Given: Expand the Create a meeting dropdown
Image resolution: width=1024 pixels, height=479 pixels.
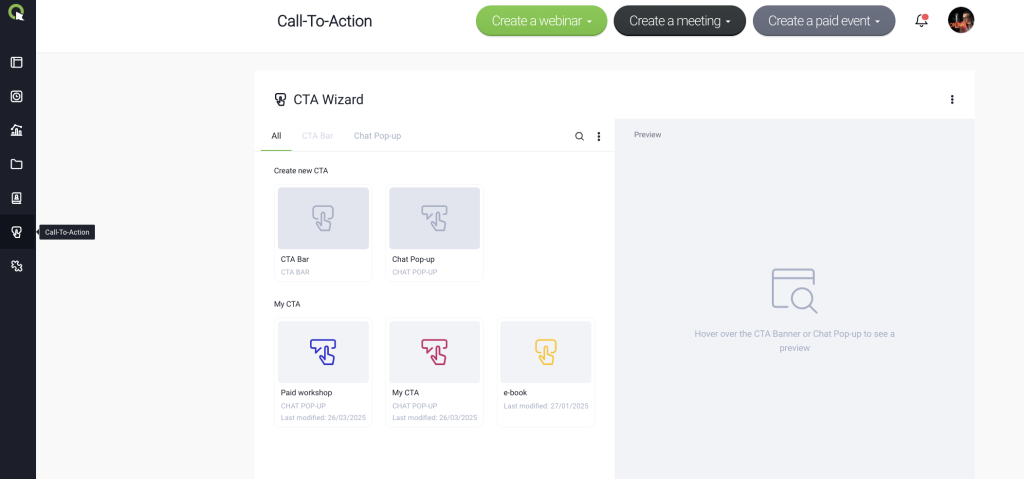Looking at the screenshot, I should click(x=680, y=21).
